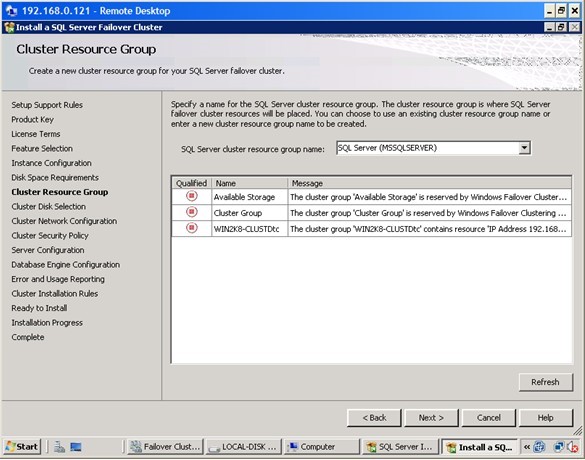
Task: Select the Available Storage name cell
Action: point(250,197)
